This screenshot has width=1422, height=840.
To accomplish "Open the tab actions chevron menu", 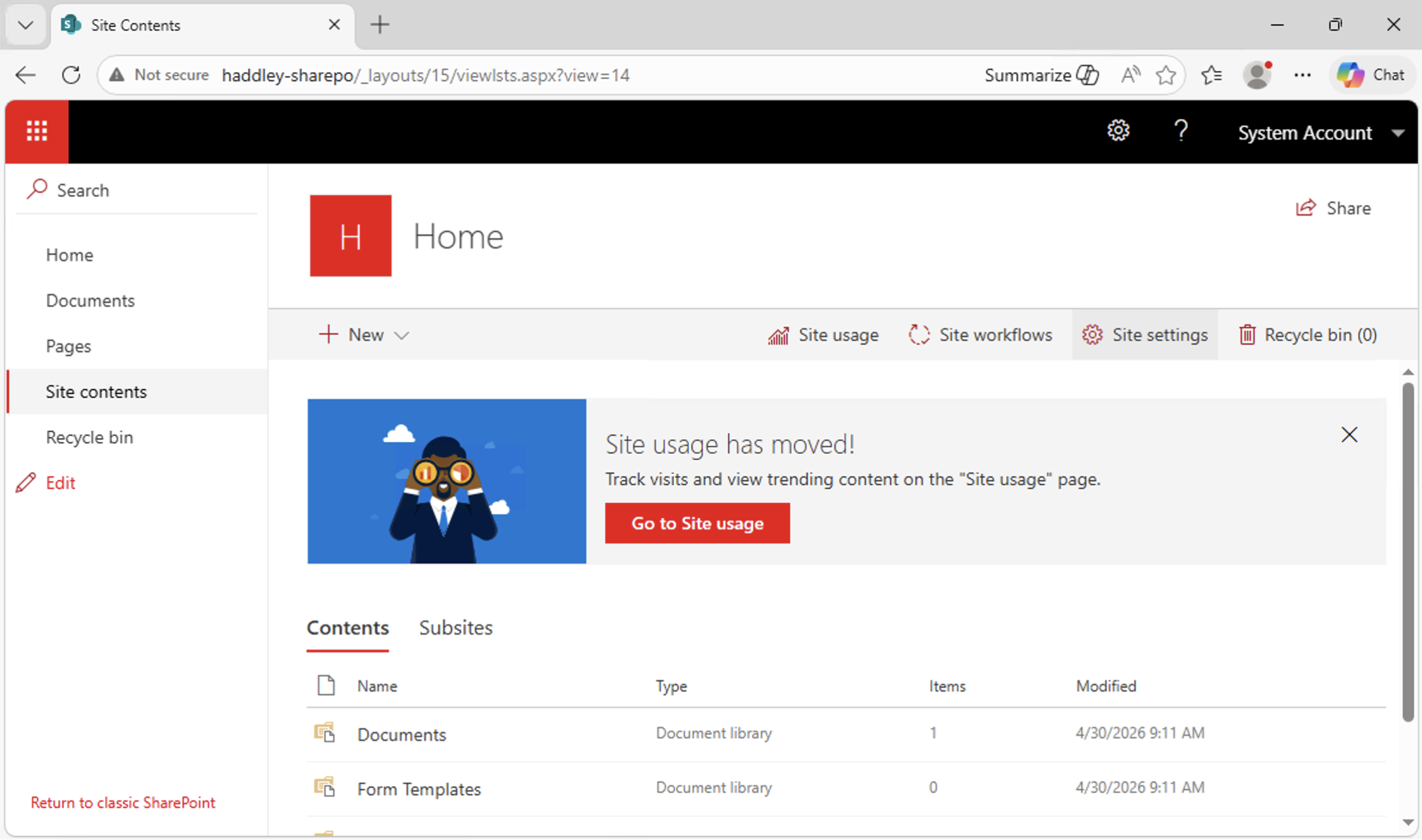I will pyautogui.click(x=25, y=25).
